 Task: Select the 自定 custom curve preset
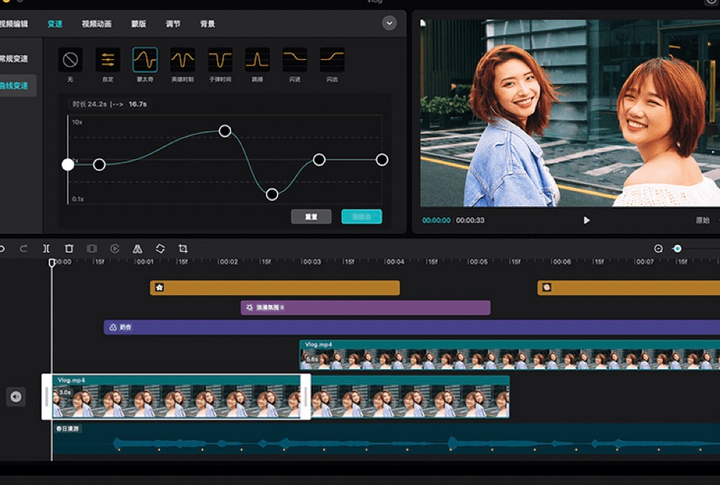tap(108, 60)
